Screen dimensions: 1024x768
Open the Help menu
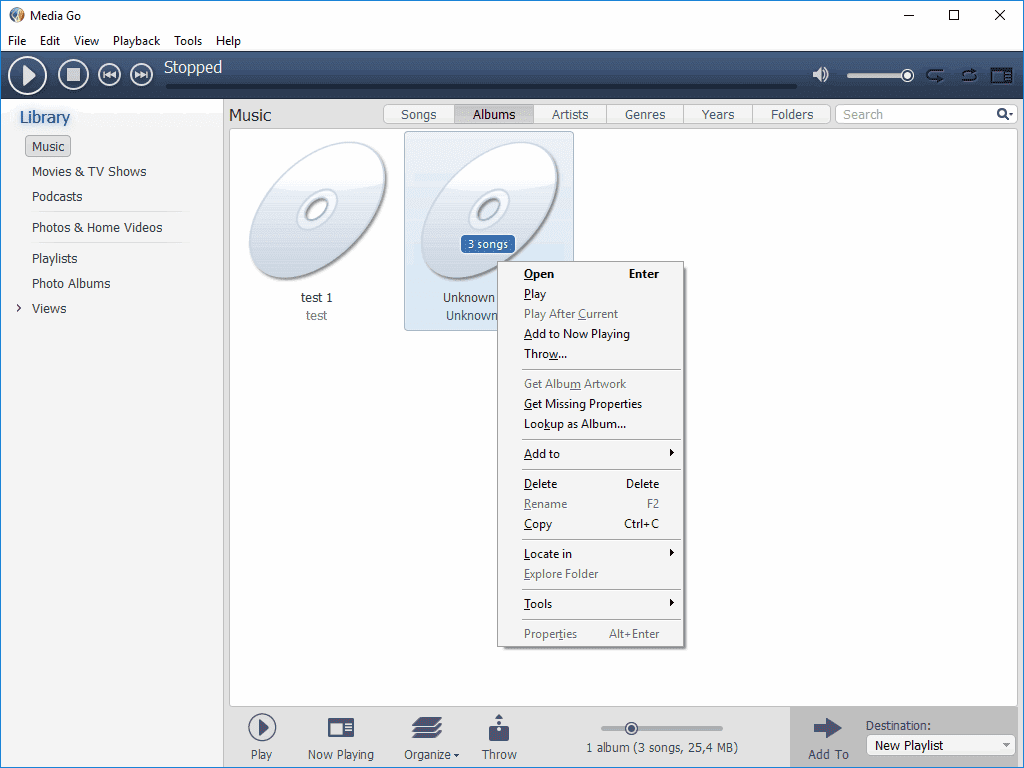229,40
